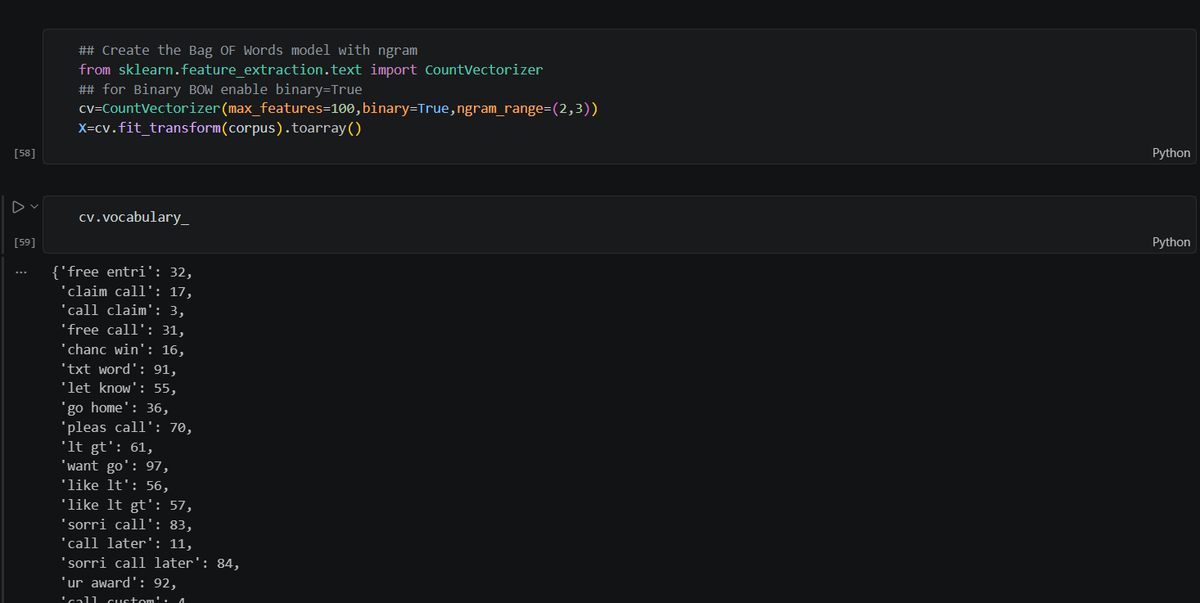This screenshot has width=1200, height=603.
Task: Click output entry 'lt gt': 61
Action: [x=106, y=447]
